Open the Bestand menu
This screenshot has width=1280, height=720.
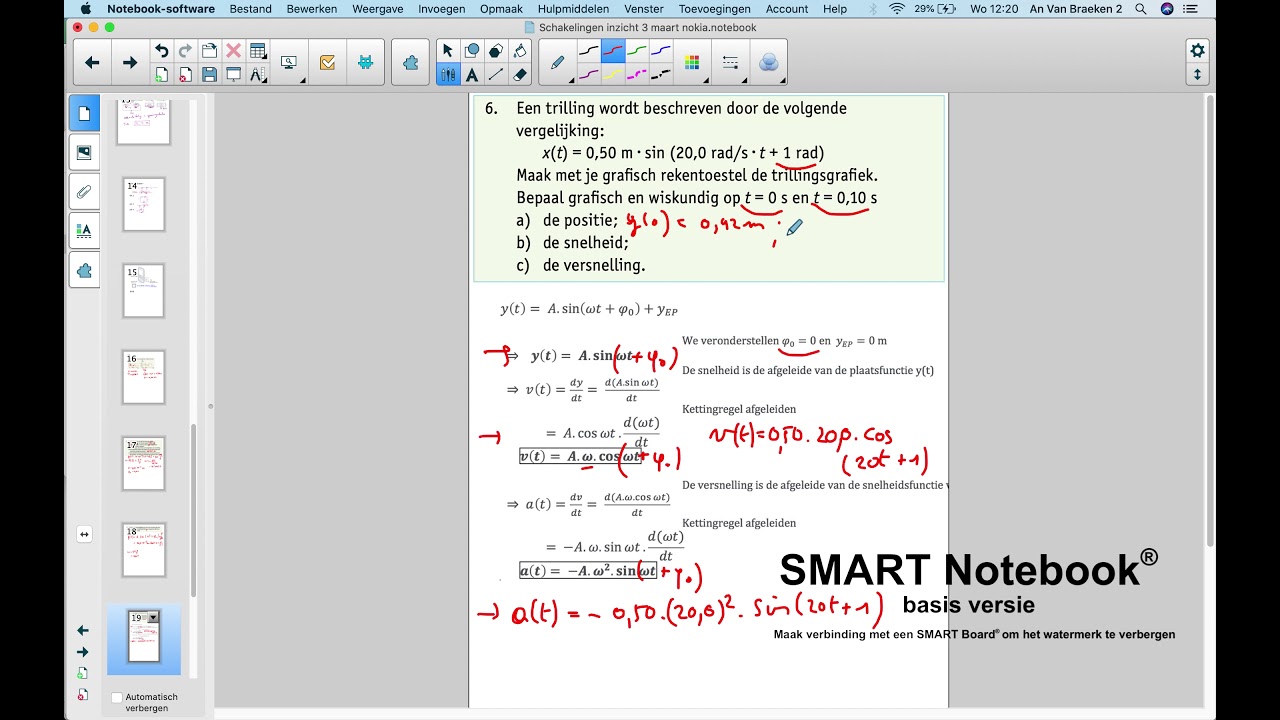[x=250, y=9]
